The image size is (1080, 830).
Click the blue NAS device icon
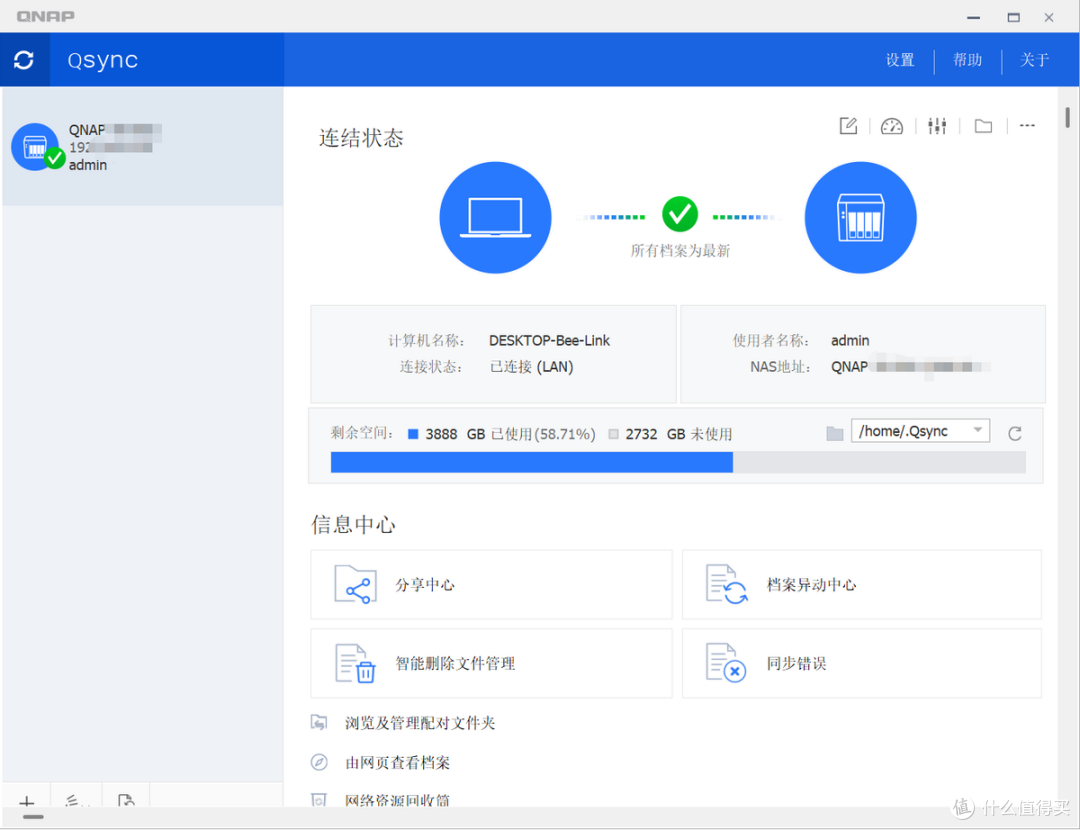[860, 218]
